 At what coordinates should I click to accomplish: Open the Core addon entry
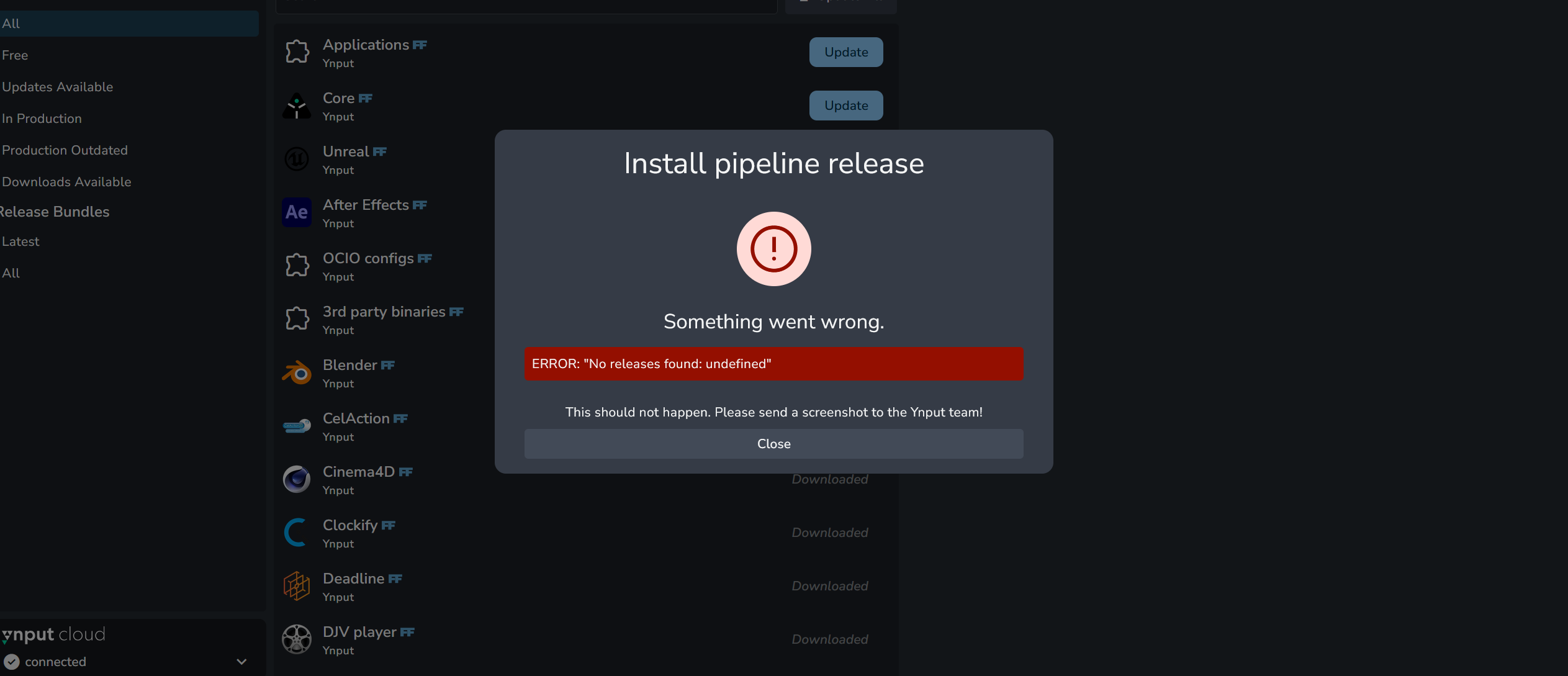586,106
